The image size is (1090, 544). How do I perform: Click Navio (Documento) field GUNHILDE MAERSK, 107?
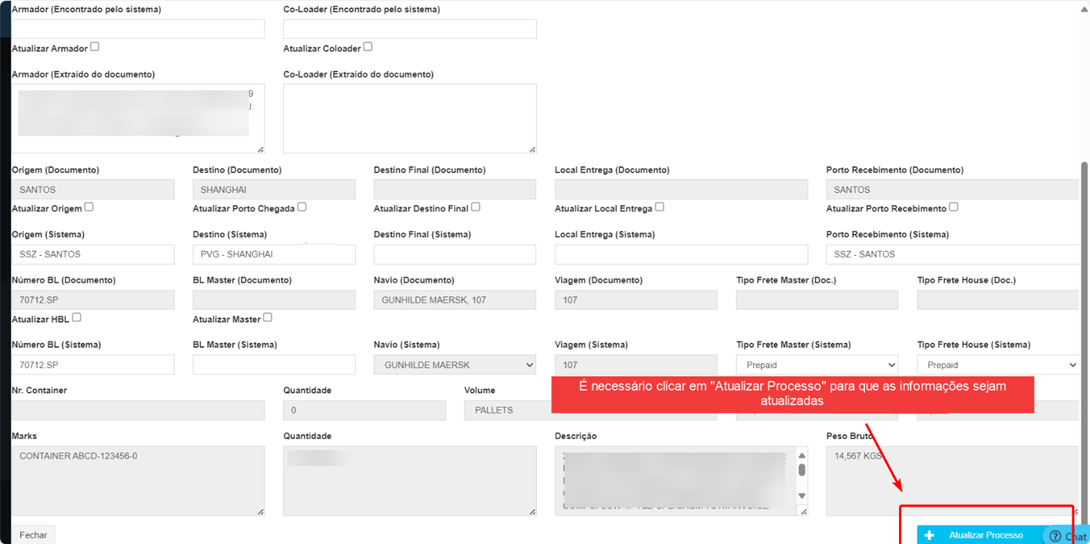[x=455, y=300]
